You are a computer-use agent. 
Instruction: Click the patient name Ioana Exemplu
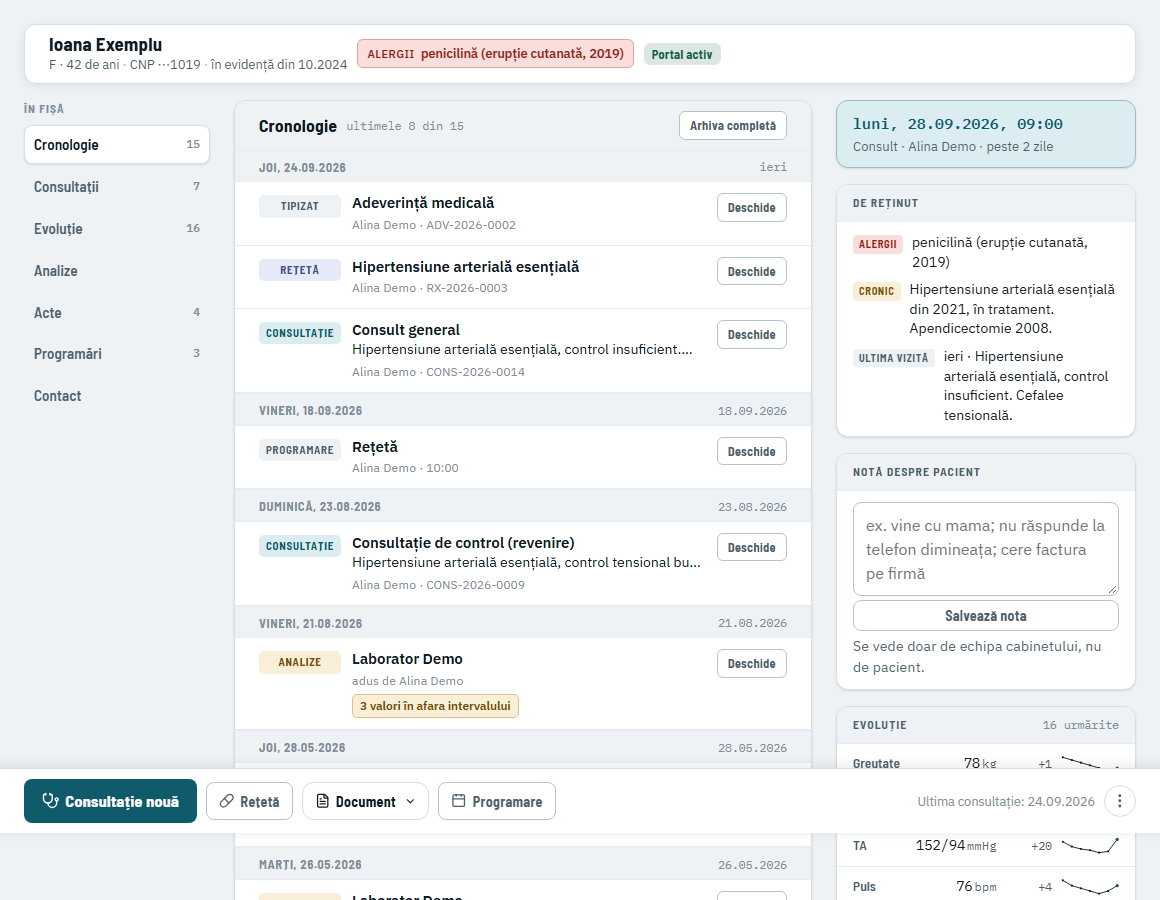105,45
